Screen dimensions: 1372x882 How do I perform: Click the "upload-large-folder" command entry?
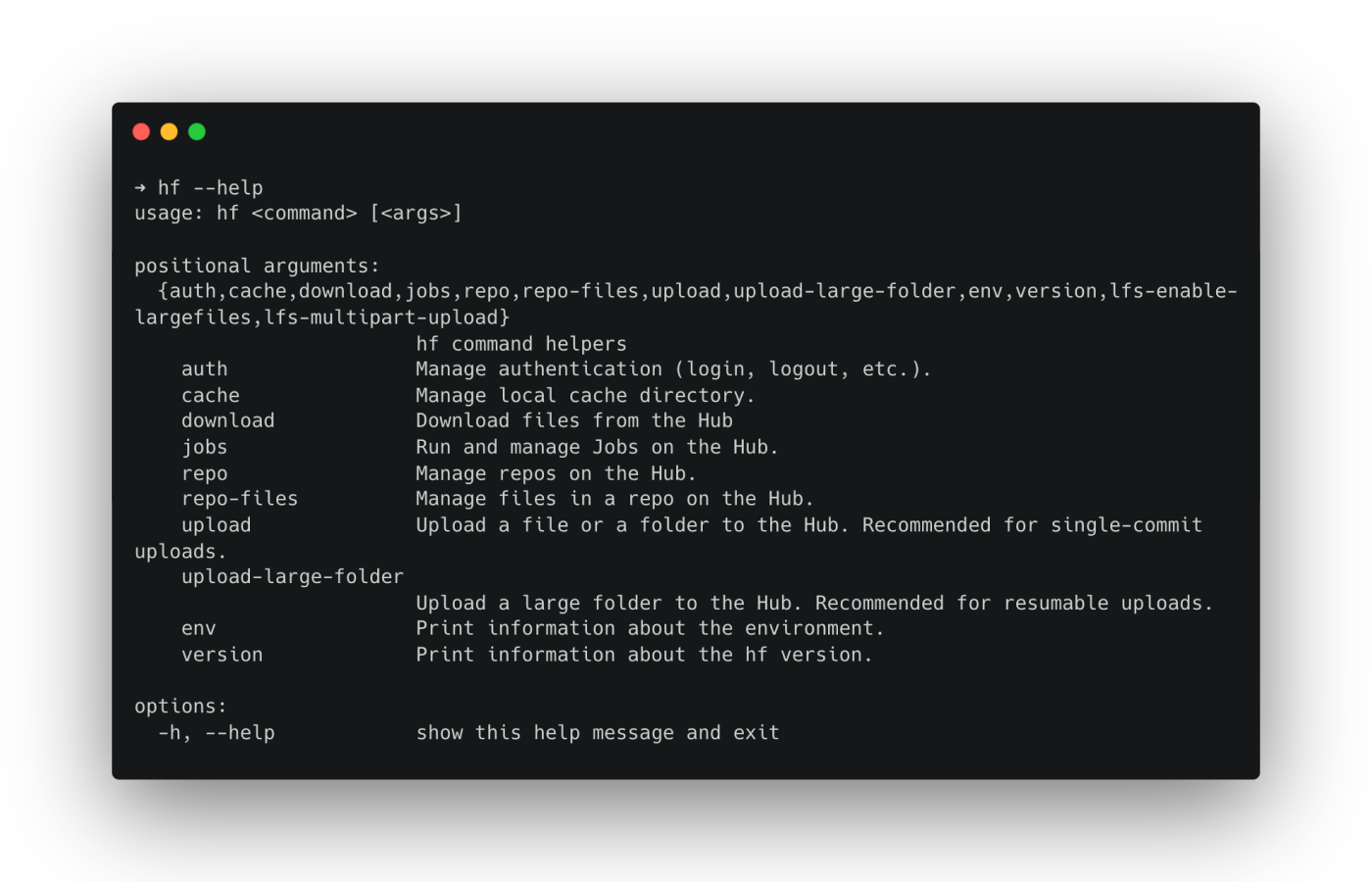pyautogui.click(x=292, y=576)
